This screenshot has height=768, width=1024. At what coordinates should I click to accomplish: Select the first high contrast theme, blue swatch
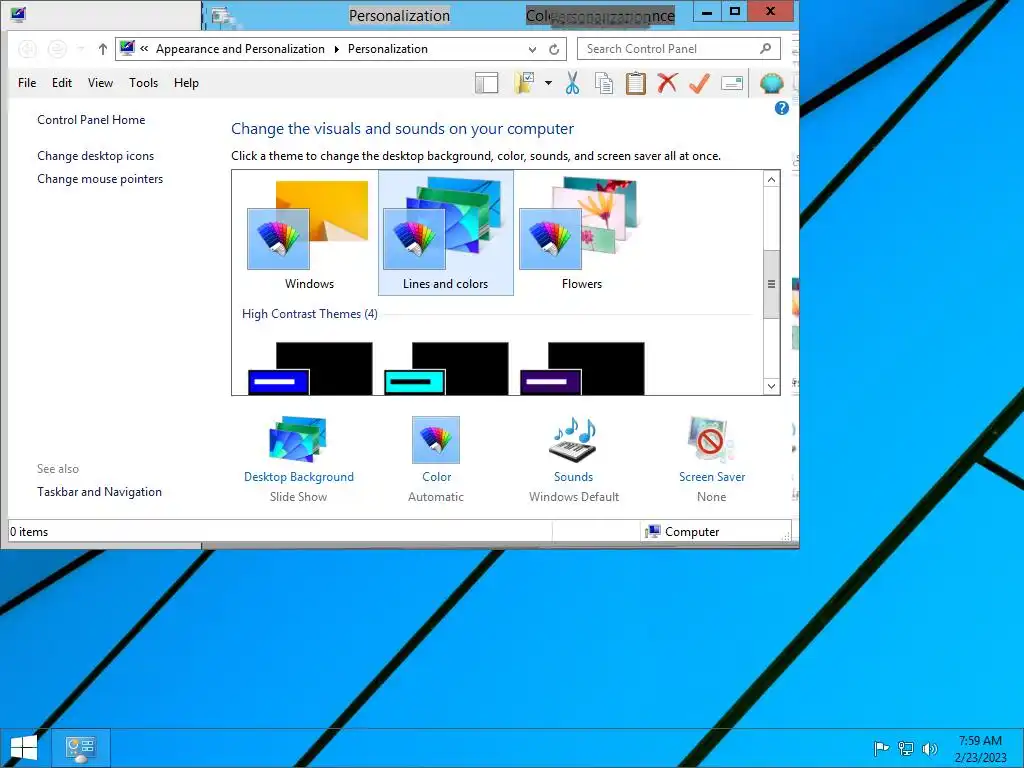coord(310,368)
